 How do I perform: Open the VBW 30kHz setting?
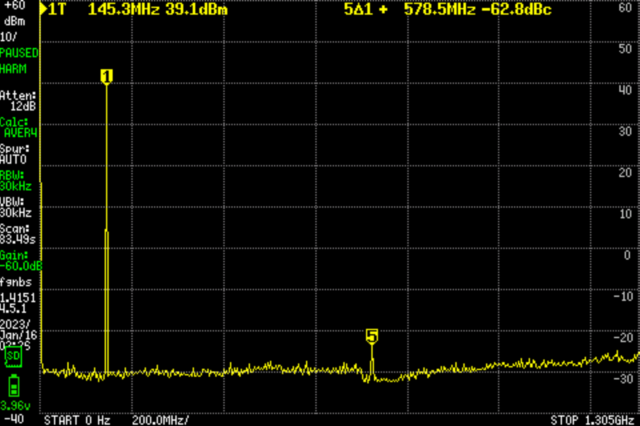point(16,207)
